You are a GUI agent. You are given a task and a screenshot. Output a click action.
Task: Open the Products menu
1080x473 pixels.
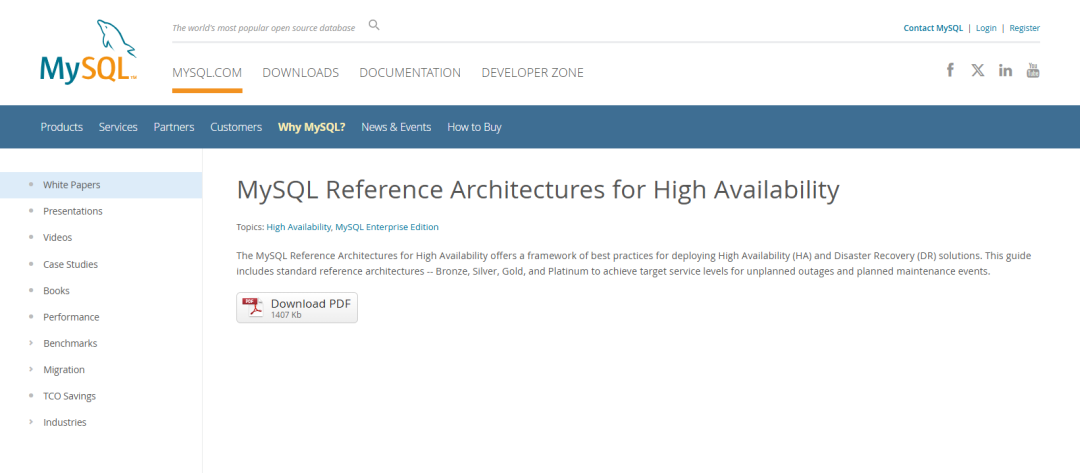tap(61, 127)
